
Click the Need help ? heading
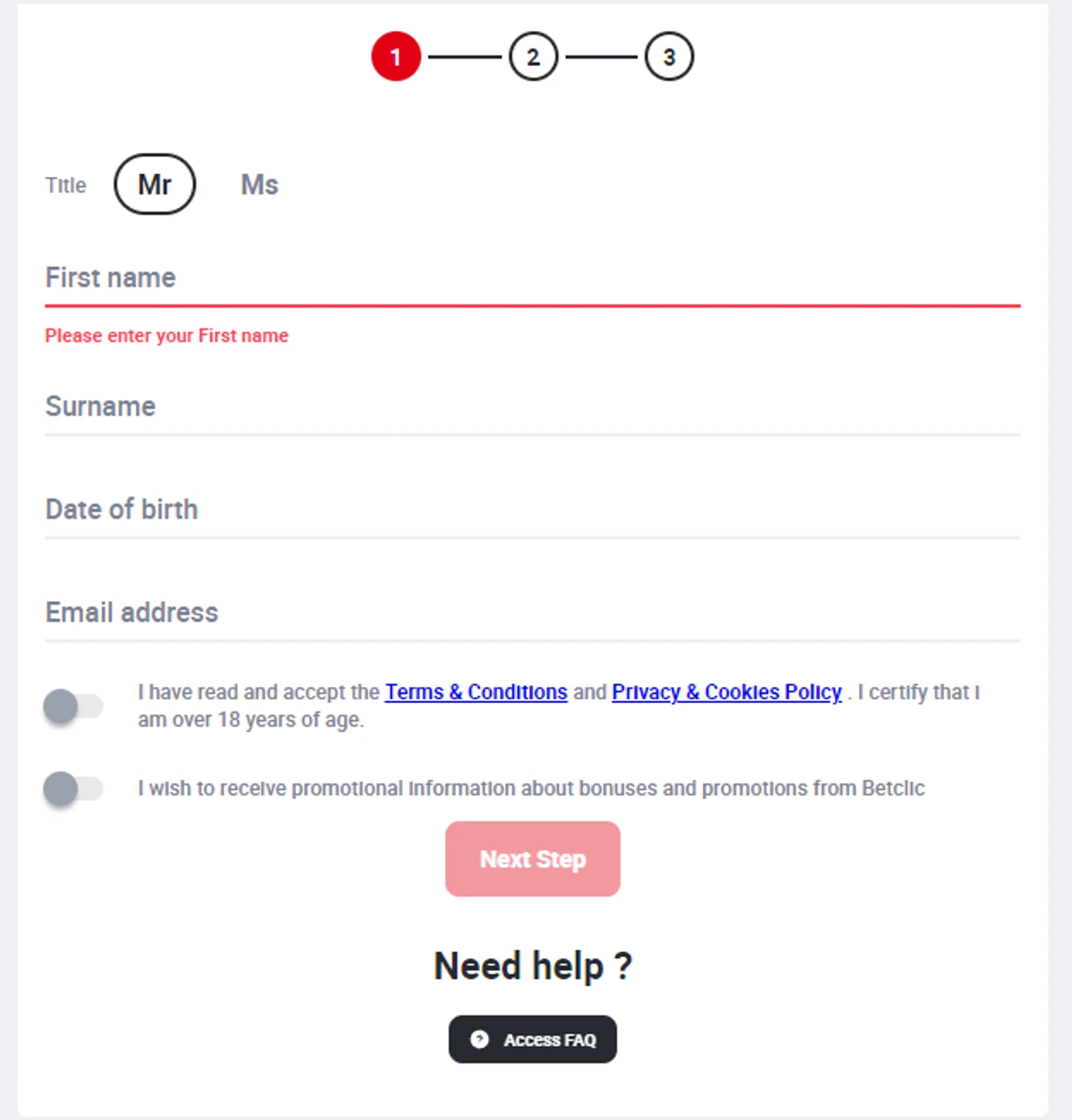click(532, 966)
